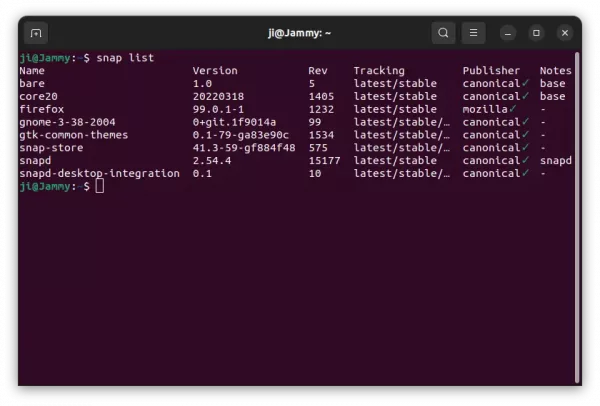Click the cursor at the bottom prompt
The width and height of the screenshot is (600, 406).
coord(100,186)
